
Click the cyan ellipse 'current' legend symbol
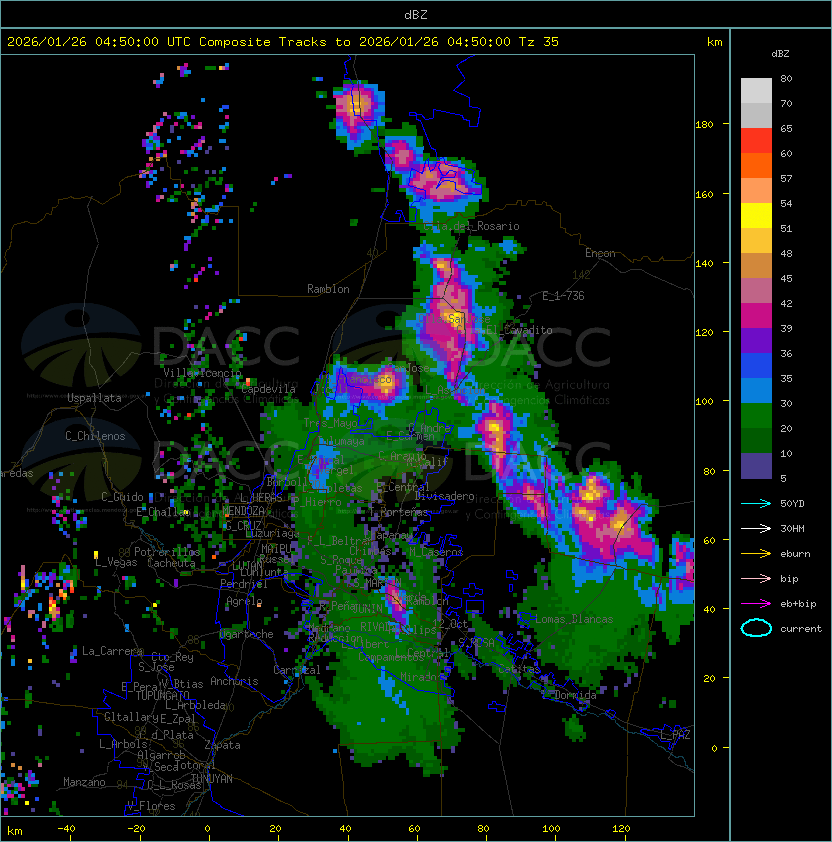click(756, 628)
